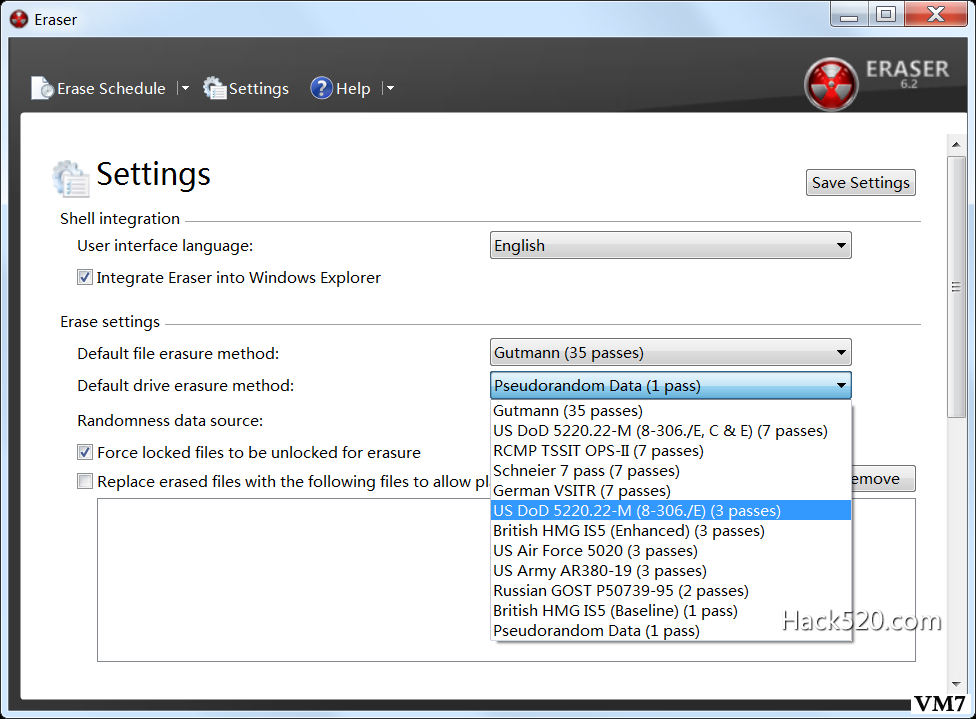Open the User interface language dropdown
This screenshot has height=719, width=976.
[670, 245]
